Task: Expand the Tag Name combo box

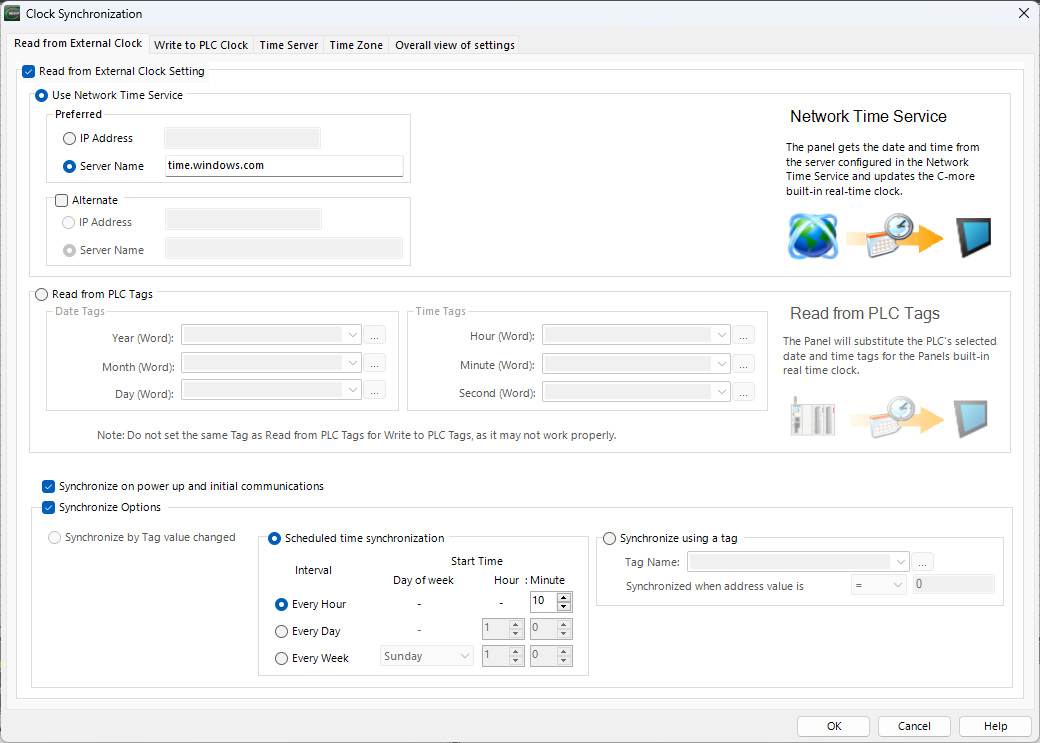Action: [x=900, y=562]
